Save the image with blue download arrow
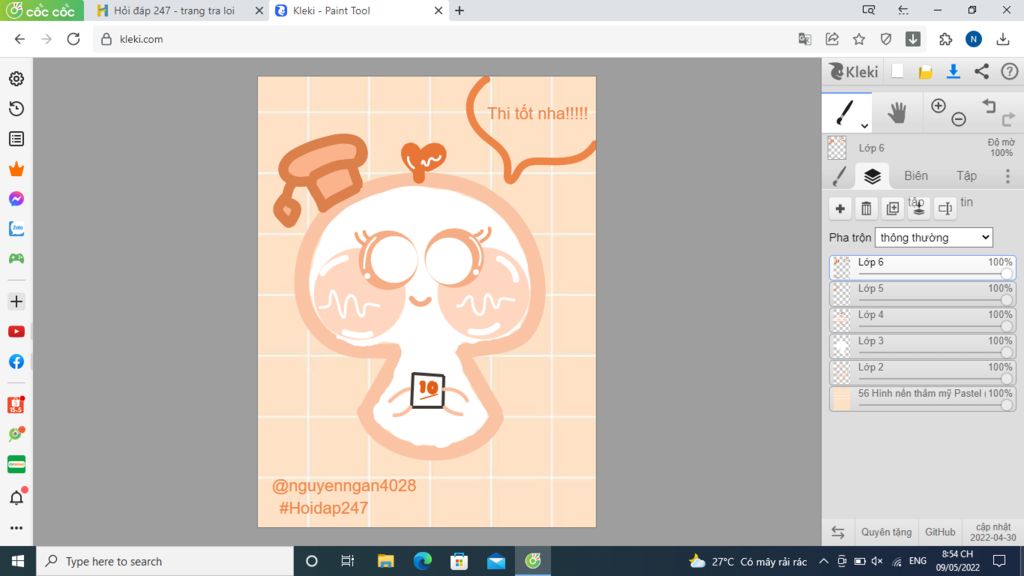The height and width of the screenshot is (576, 1024). 953,71
